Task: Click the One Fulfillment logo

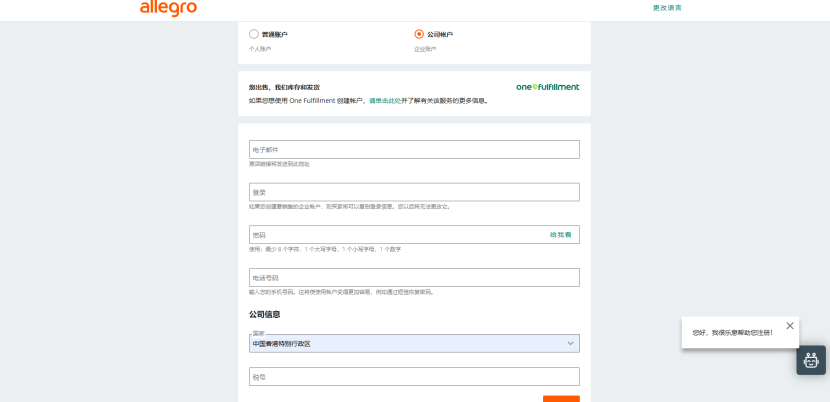Action: [x=548, y=87]
